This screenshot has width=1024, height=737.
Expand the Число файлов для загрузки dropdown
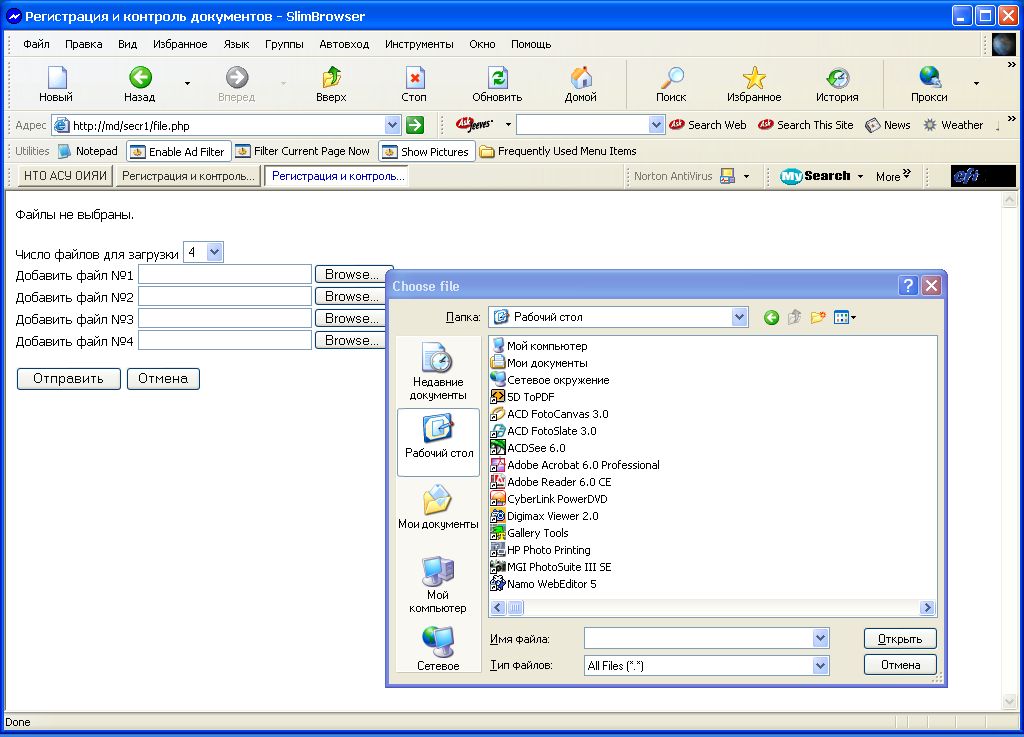[214, 252]
